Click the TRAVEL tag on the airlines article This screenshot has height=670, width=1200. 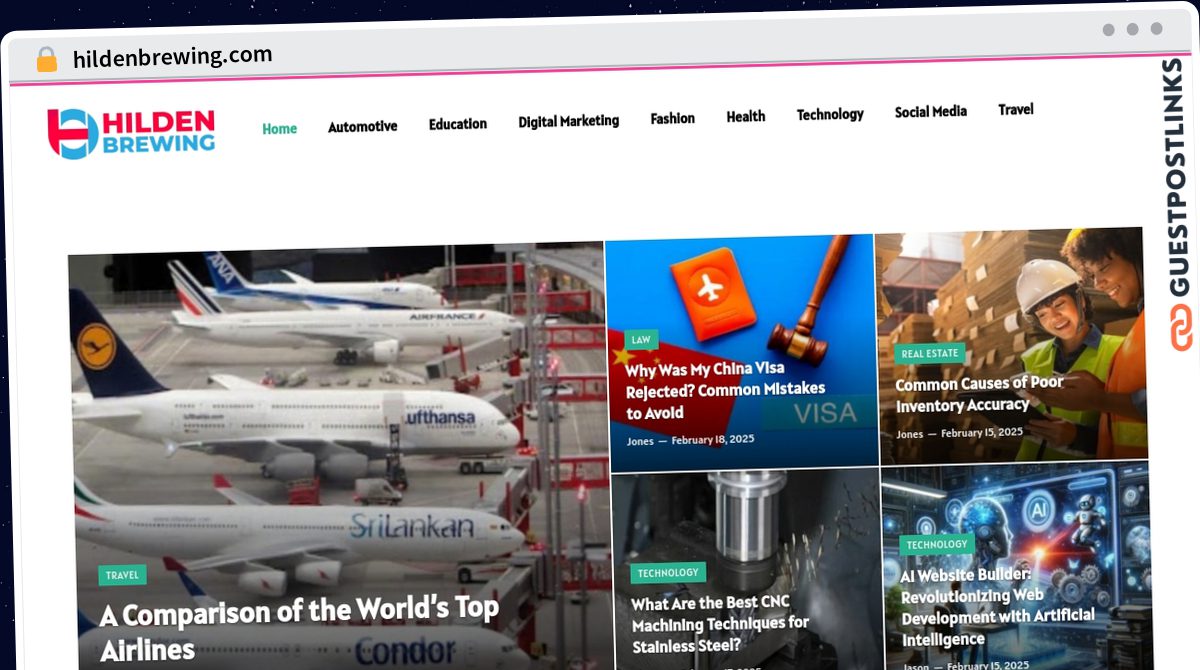point(122,575)
